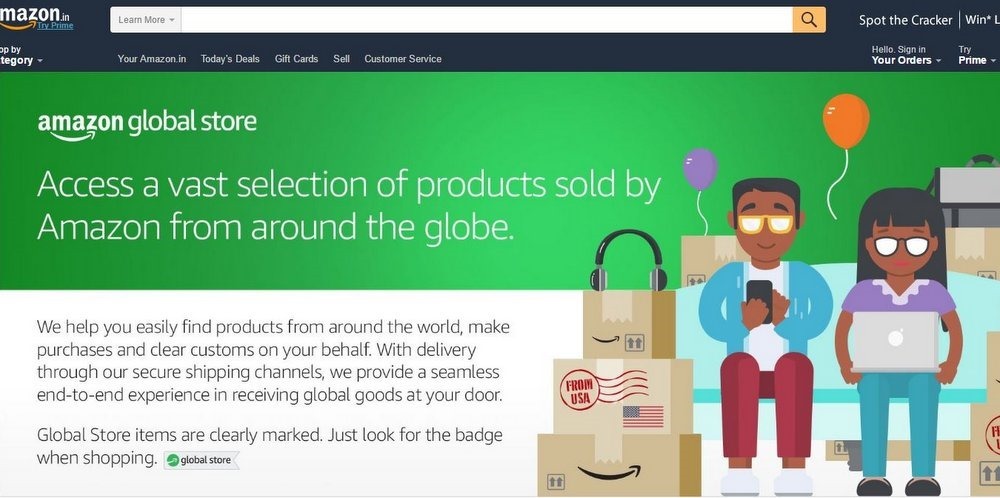
Task: Click the Sell link in navigation
Action: pos(341,59)
